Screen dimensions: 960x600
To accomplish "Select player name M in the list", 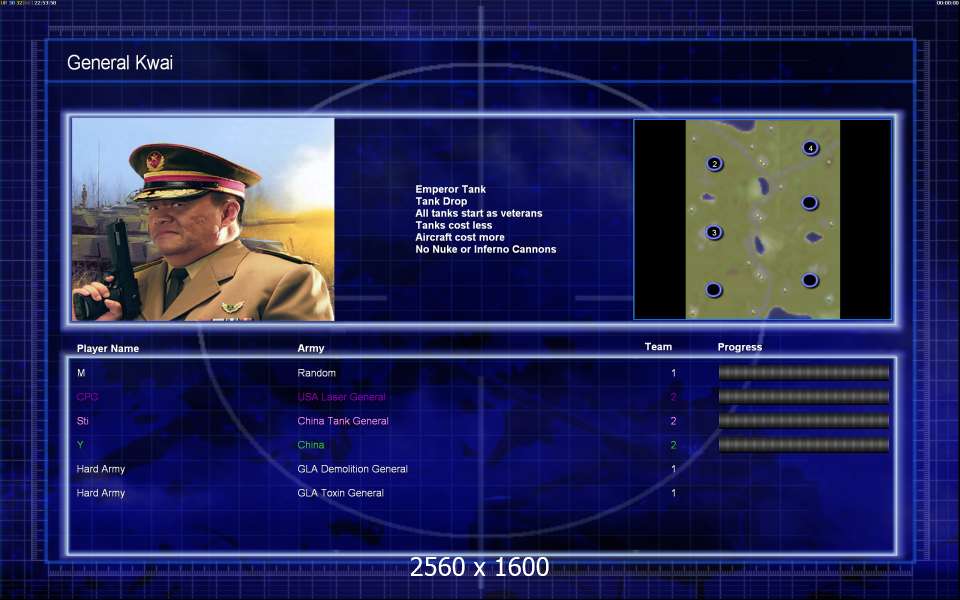I will (x=81, y=373).
